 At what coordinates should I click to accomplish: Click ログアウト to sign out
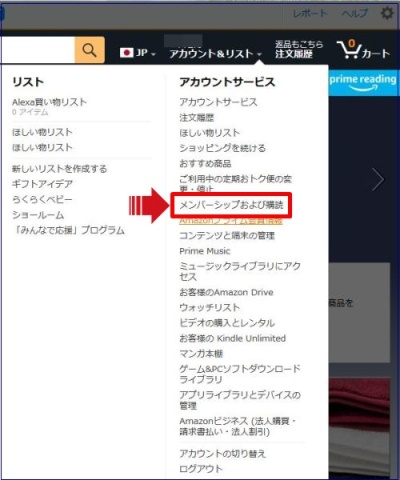(x=201, y=469)
